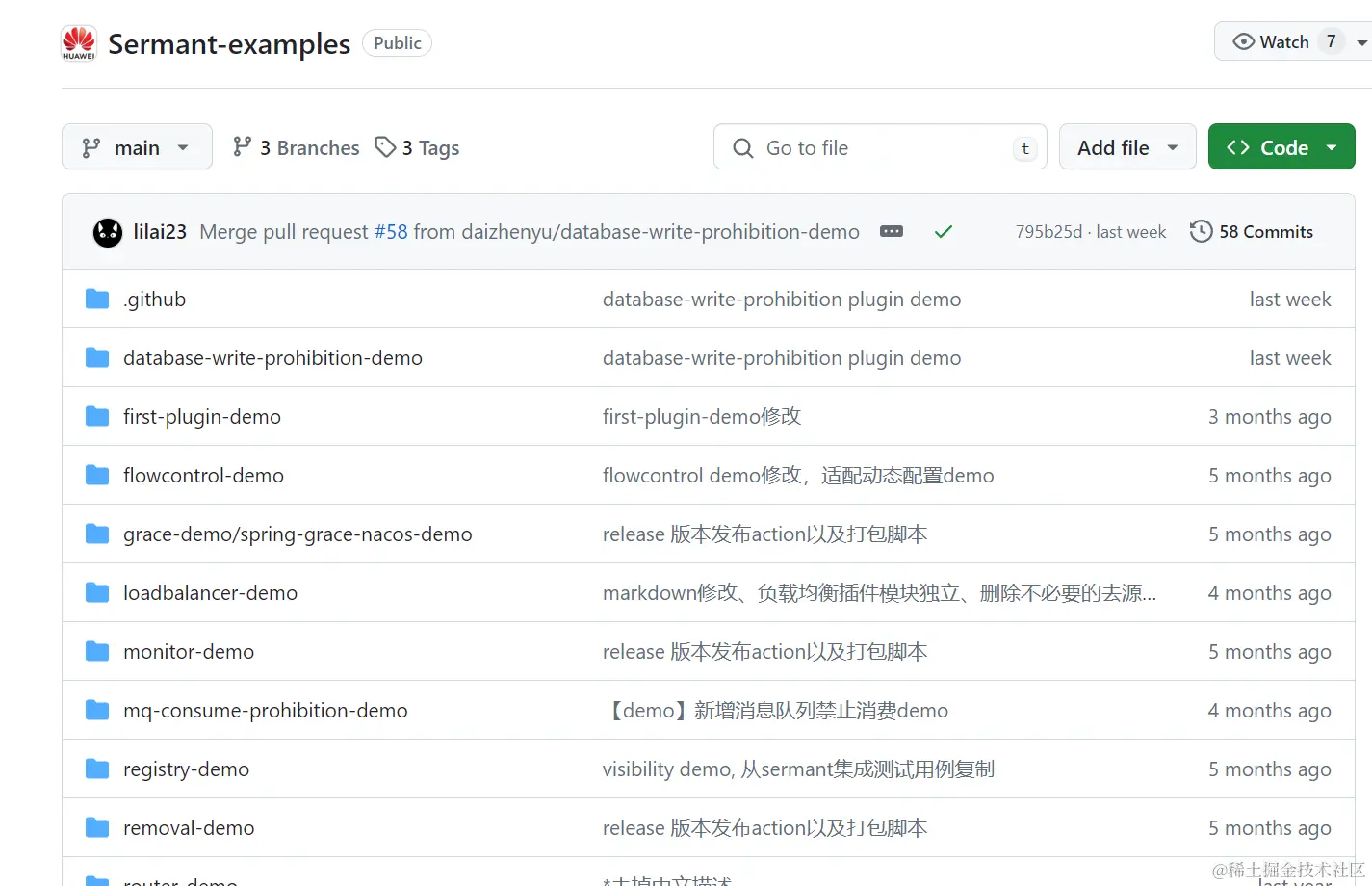View the 3 Branches list
Screen dimensions: 1372x886
297,147
